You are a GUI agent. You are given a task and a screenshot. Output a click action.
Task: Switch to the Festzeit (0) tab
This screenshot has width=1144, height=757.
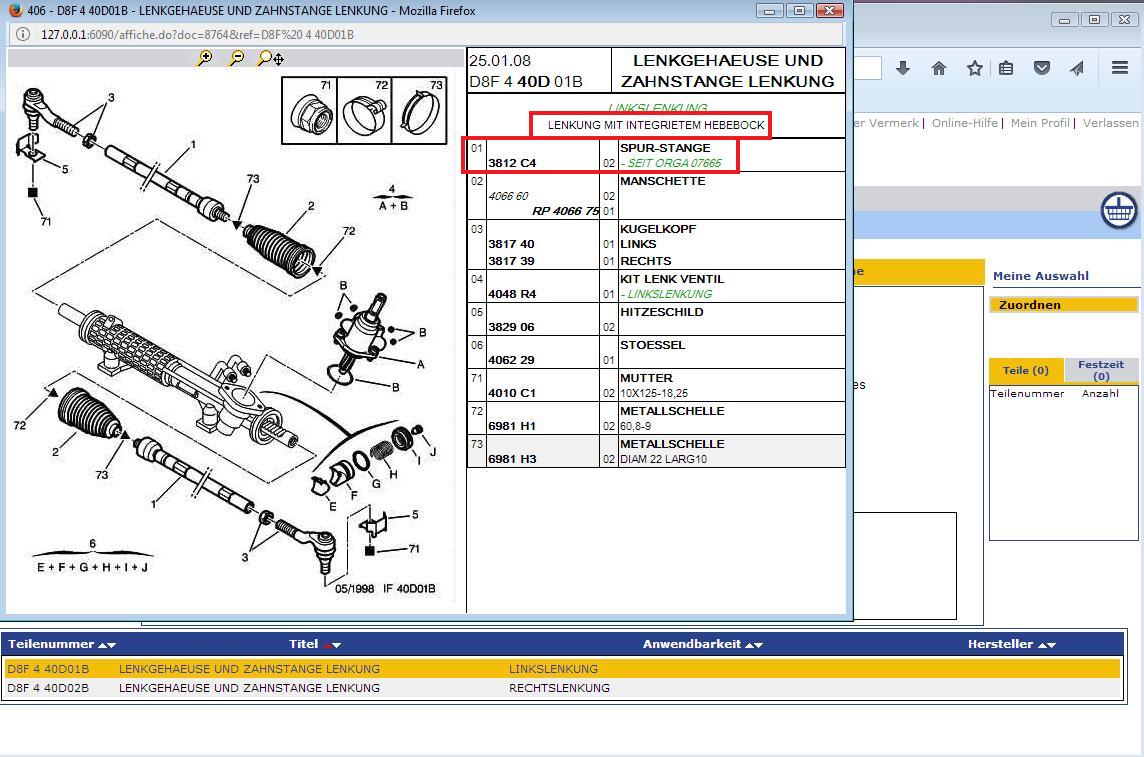tap(1101, 371)
